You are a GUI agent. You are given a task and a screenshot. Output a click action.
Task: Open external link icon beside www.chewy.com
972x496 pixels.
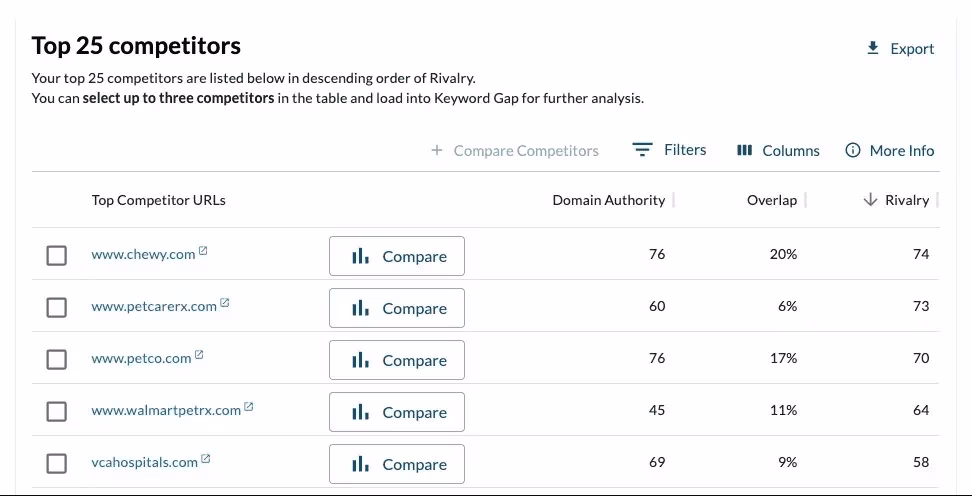[x=203, y=252]
